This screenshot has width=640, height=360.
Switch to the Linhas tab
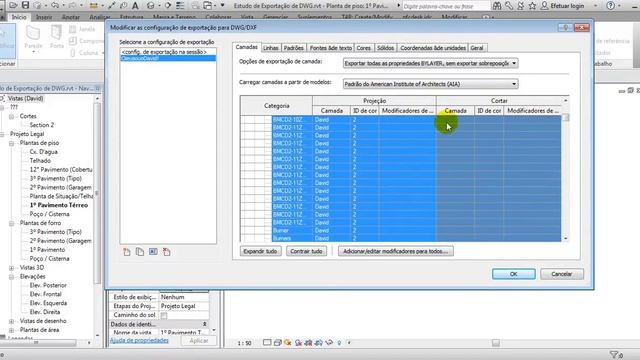(x=271, y=48)
